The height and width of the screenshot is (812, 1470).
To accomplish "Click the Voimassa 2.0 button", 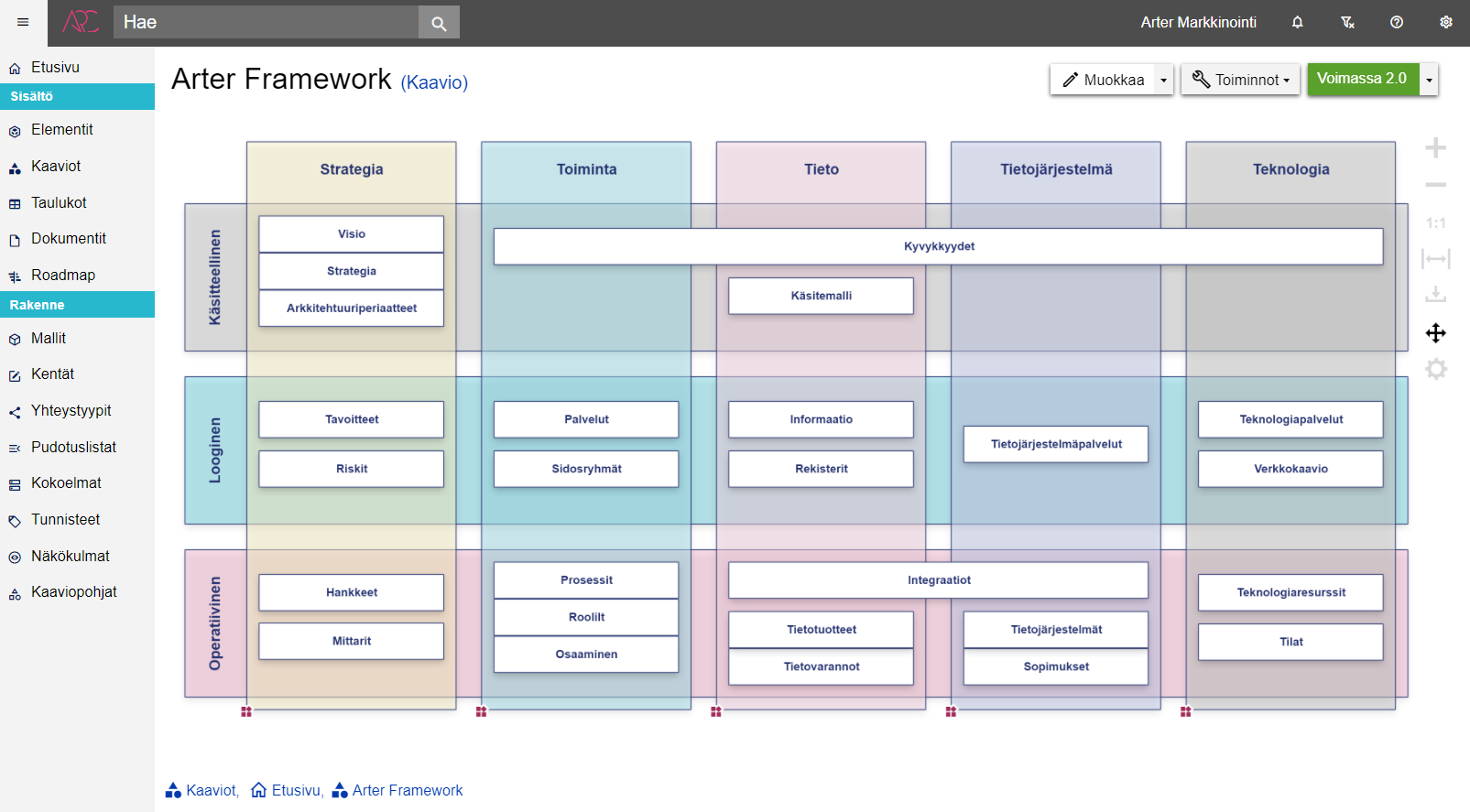I will pos(1363,79).
